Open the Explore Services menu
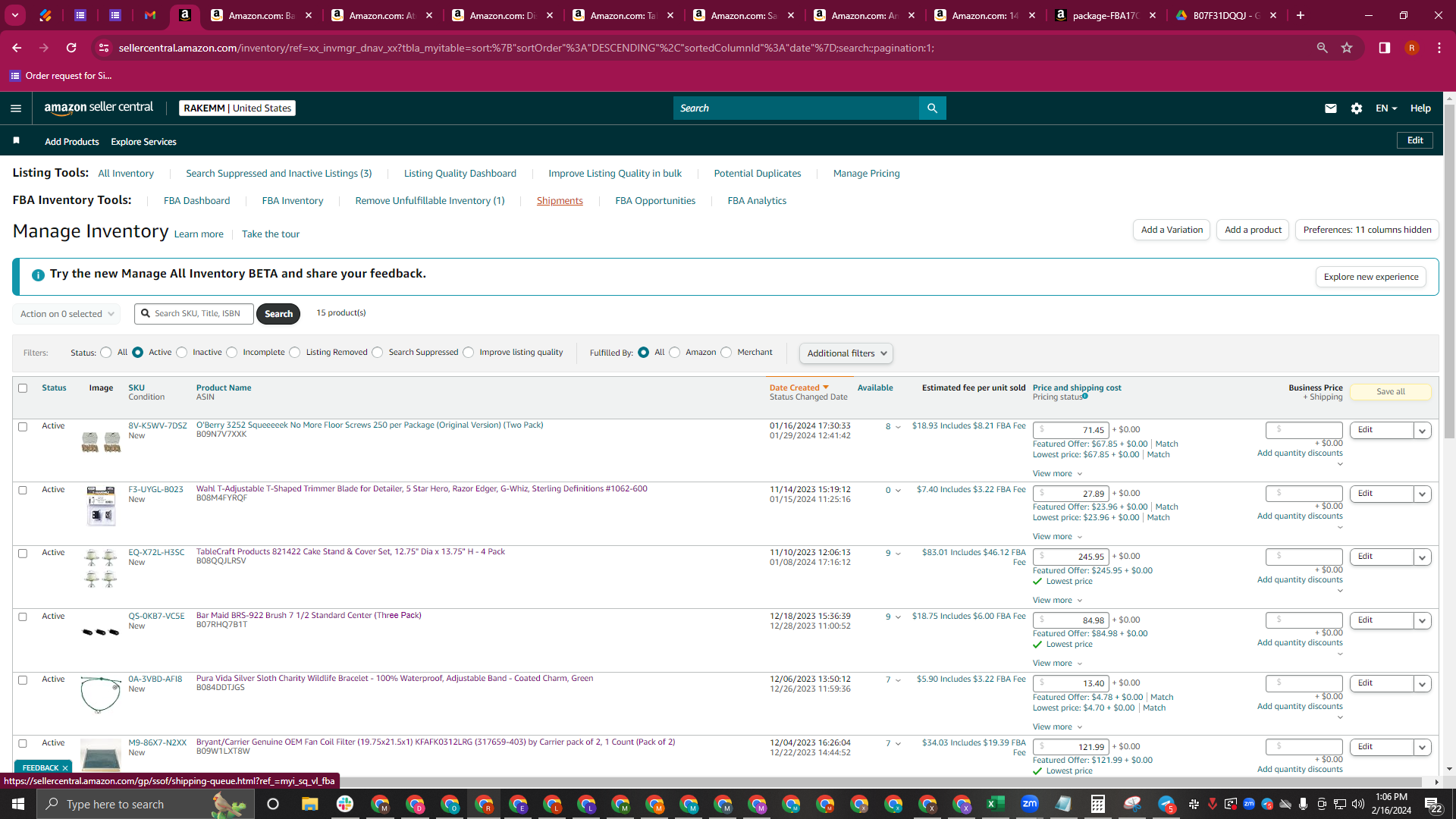 click(143, 142)
